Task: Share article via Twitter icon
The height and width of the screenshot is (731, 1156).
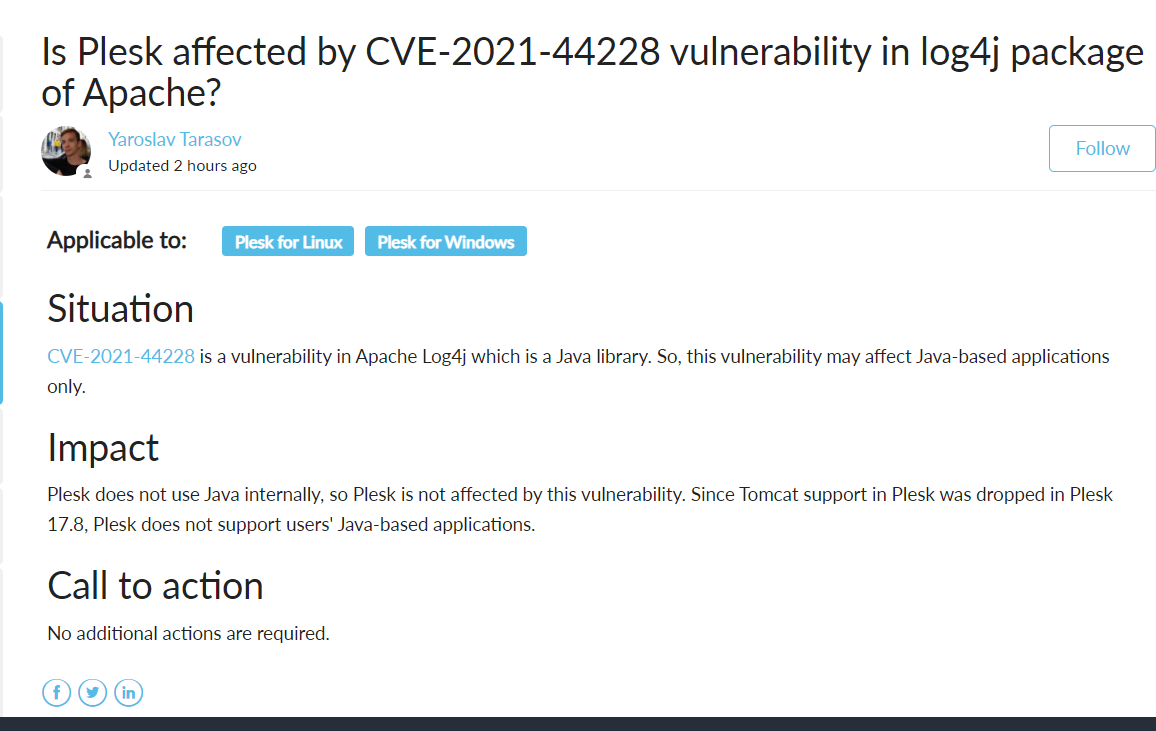Action: (x=92, y=693)
